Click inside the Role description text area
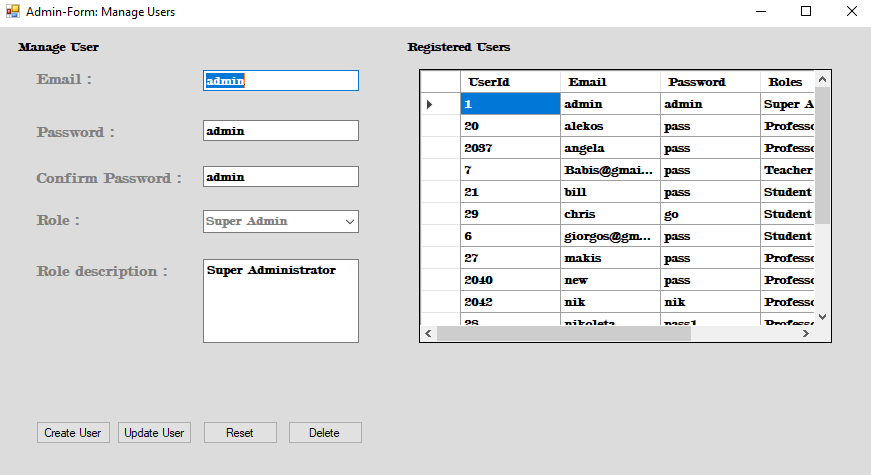The image size is (871, 475). click(x=281, y=301)
